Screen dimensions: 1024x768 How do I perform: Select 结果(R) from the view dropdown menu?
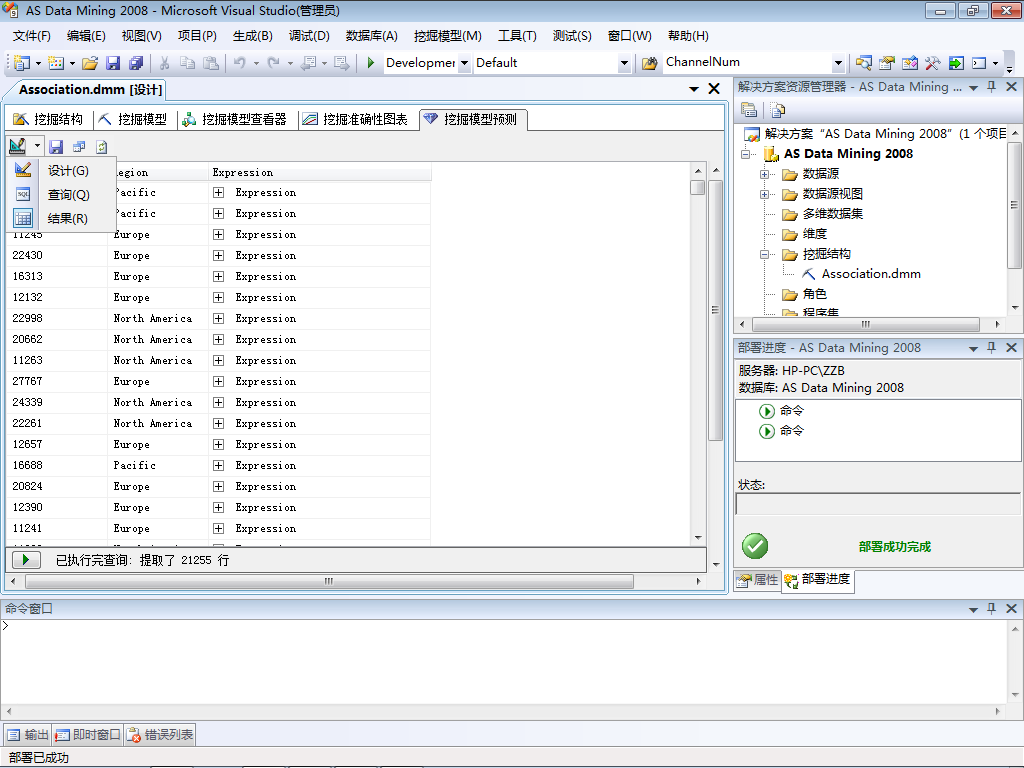point(62,218)
